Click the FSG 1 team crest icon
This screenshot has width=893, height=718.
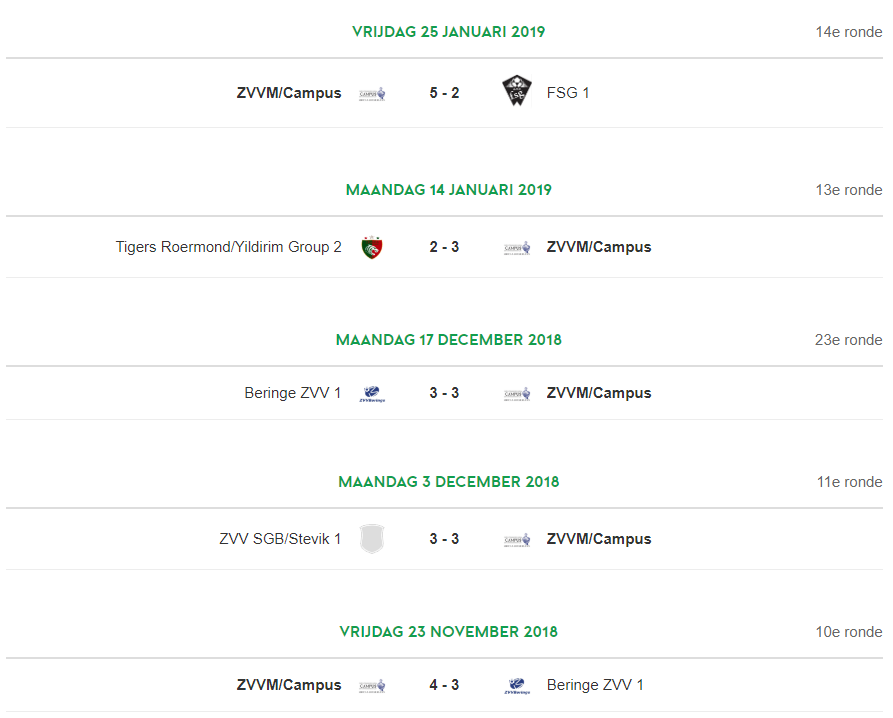517,91
